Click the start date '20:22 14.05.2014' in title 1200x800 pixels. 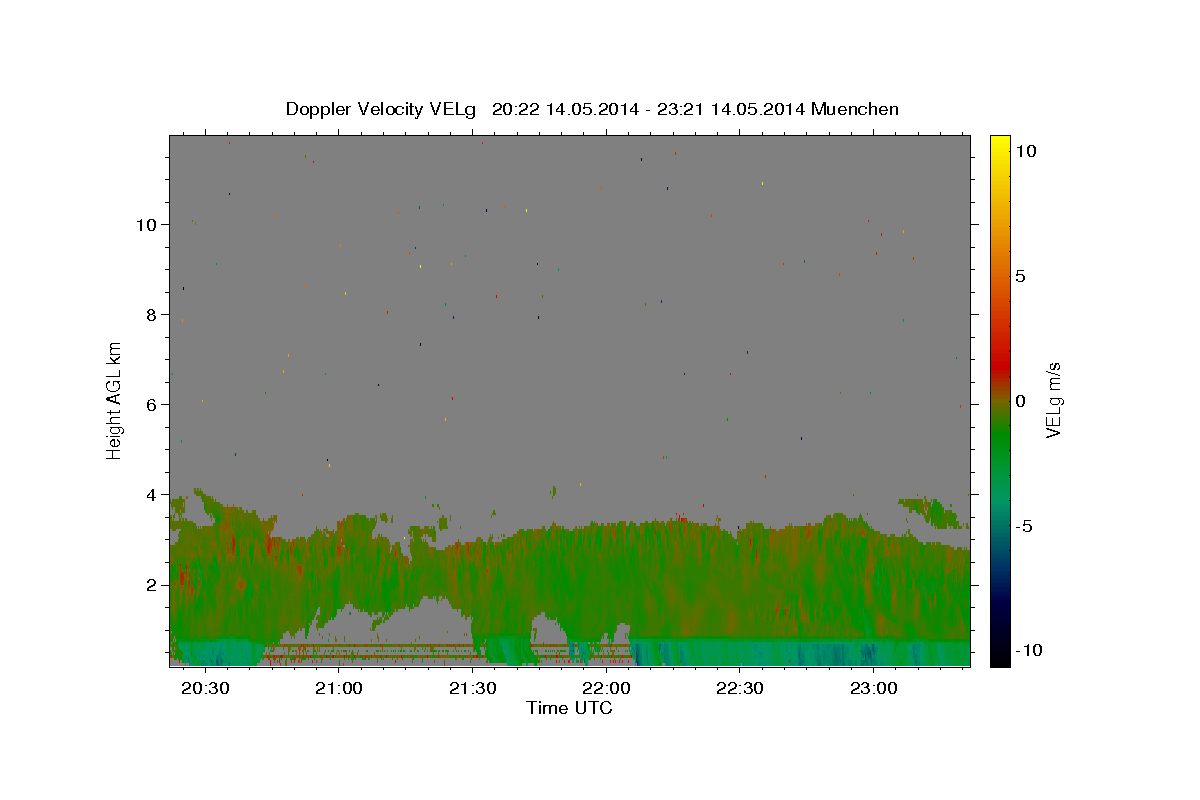coord(563,109)
